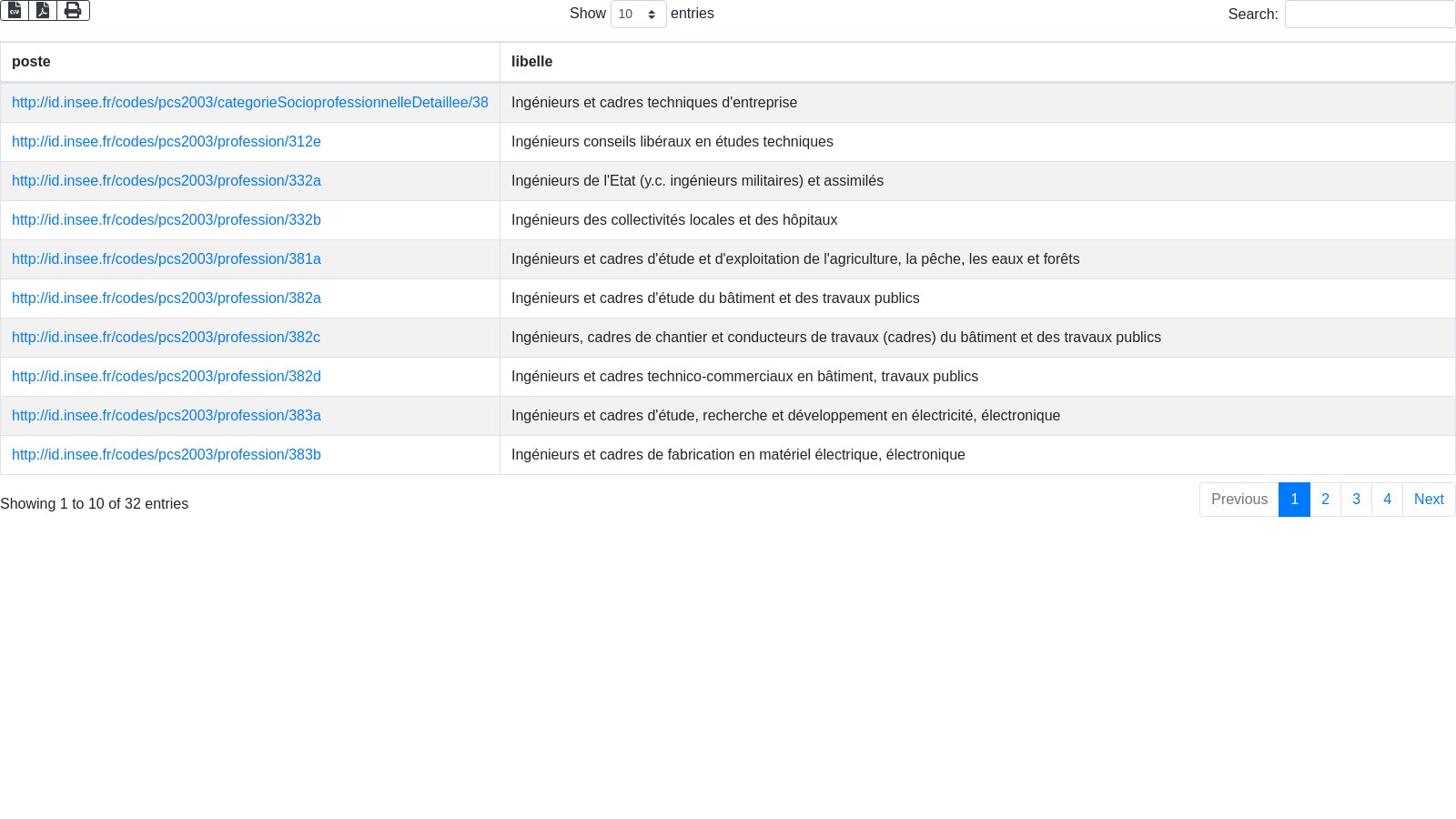
Task: Follow the profession/332a link
Action: 166,181
